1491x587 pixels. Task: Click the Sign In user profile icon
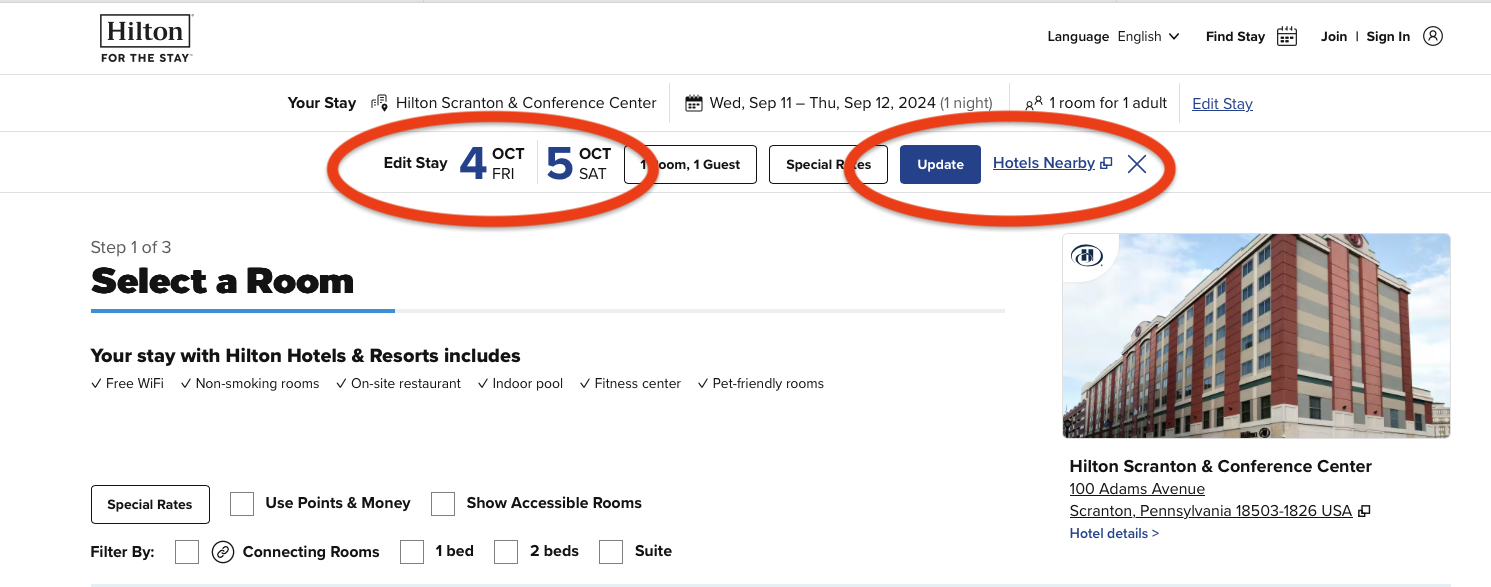tap(1433, 37)
